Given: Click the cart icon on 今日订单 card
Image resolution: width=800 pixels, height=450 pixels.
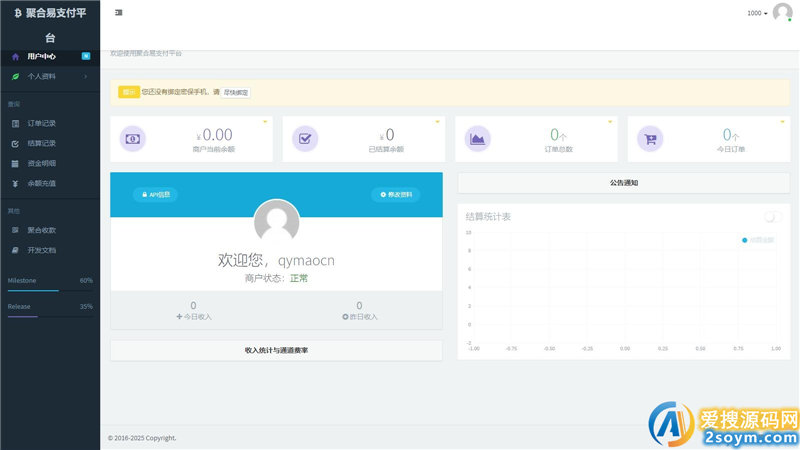Looking at the screenshot, I should (x=650, y=139).
